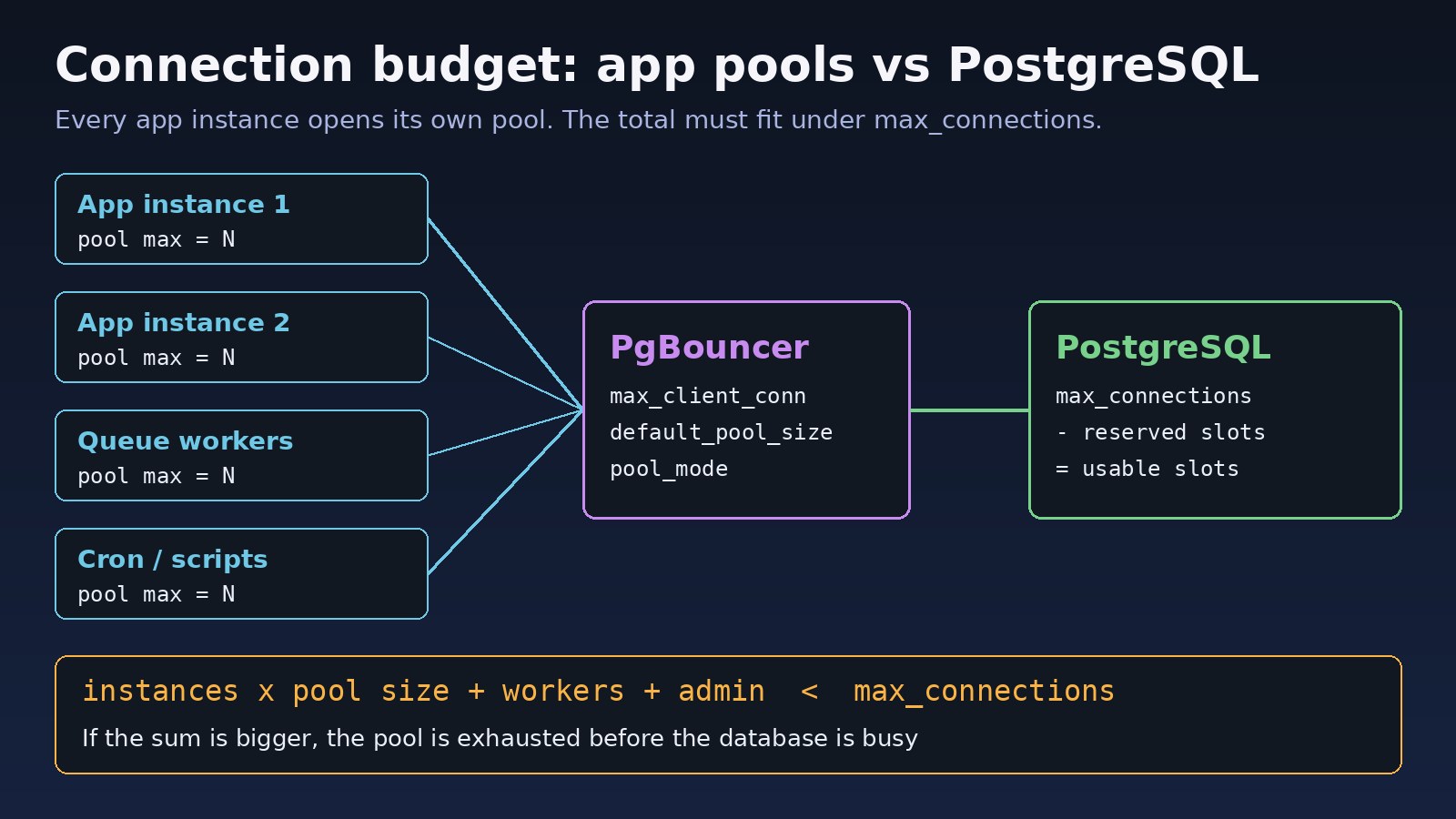This screenshot has height=819, width=1456.
Task: Click 'pool max = N' under App instance 2
Action: click(157, 358)
